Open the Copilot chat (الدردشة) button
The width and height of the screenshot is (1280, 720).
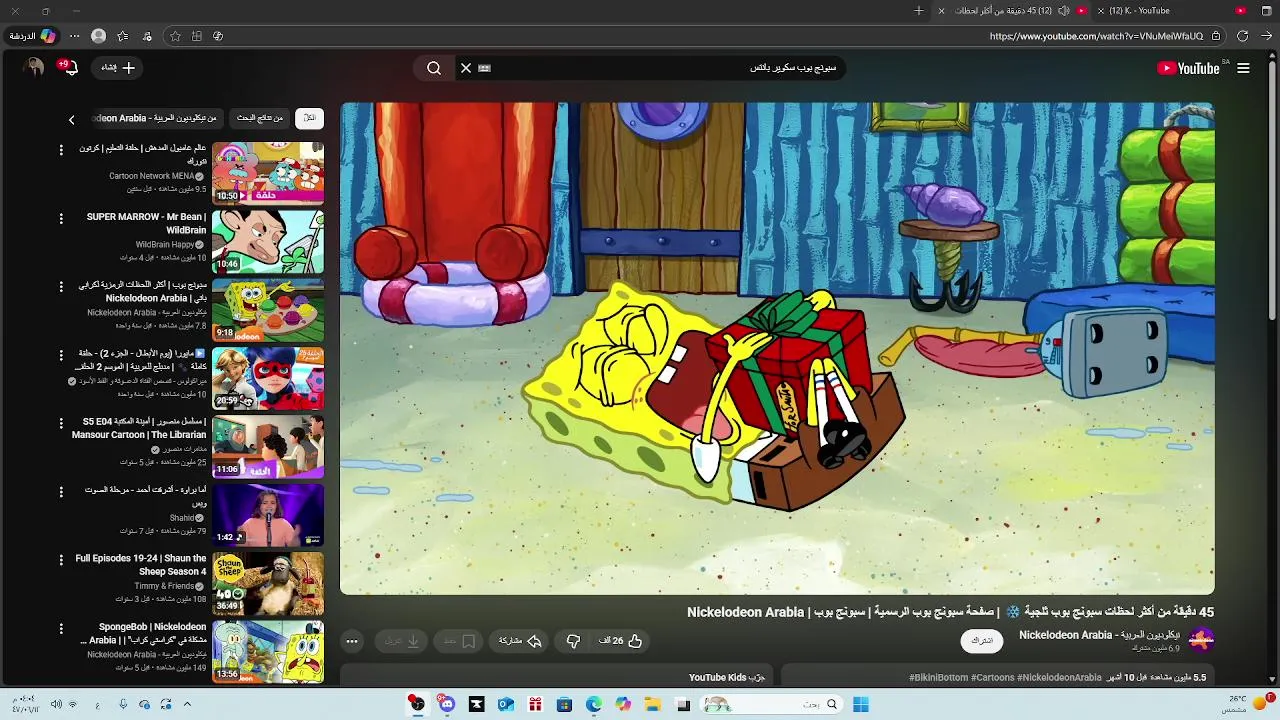click(32, 36)
